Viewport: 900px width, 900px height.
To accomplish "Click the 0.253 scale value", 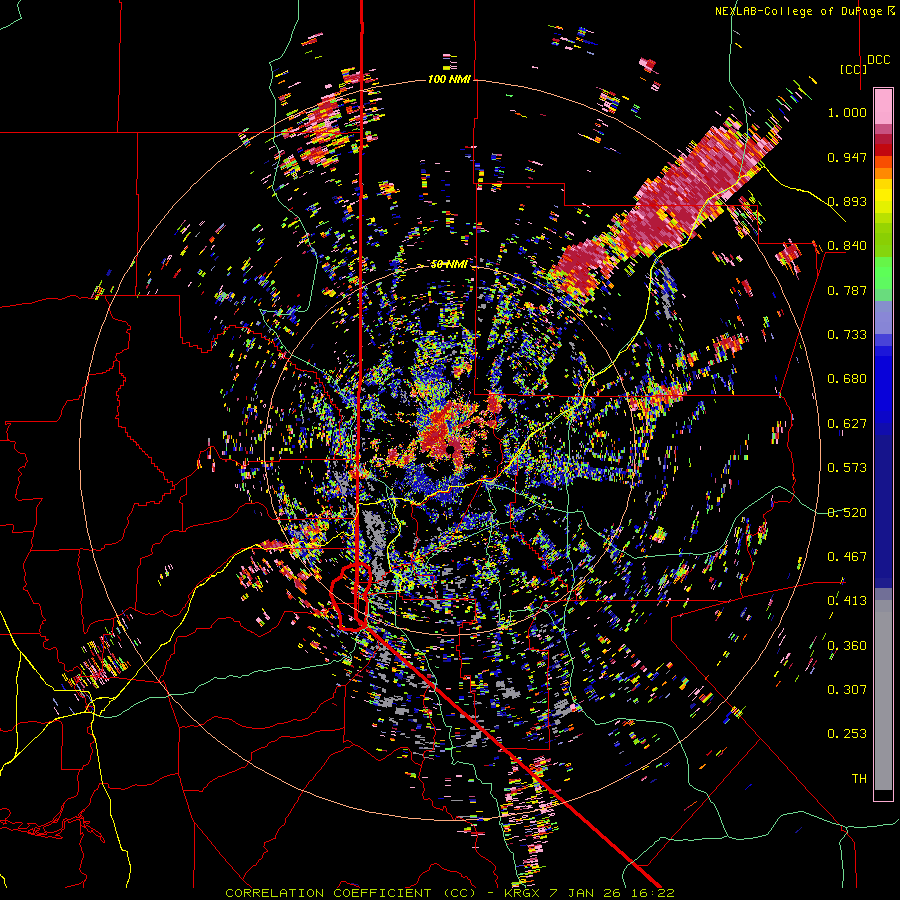I will tap(847, 734).
